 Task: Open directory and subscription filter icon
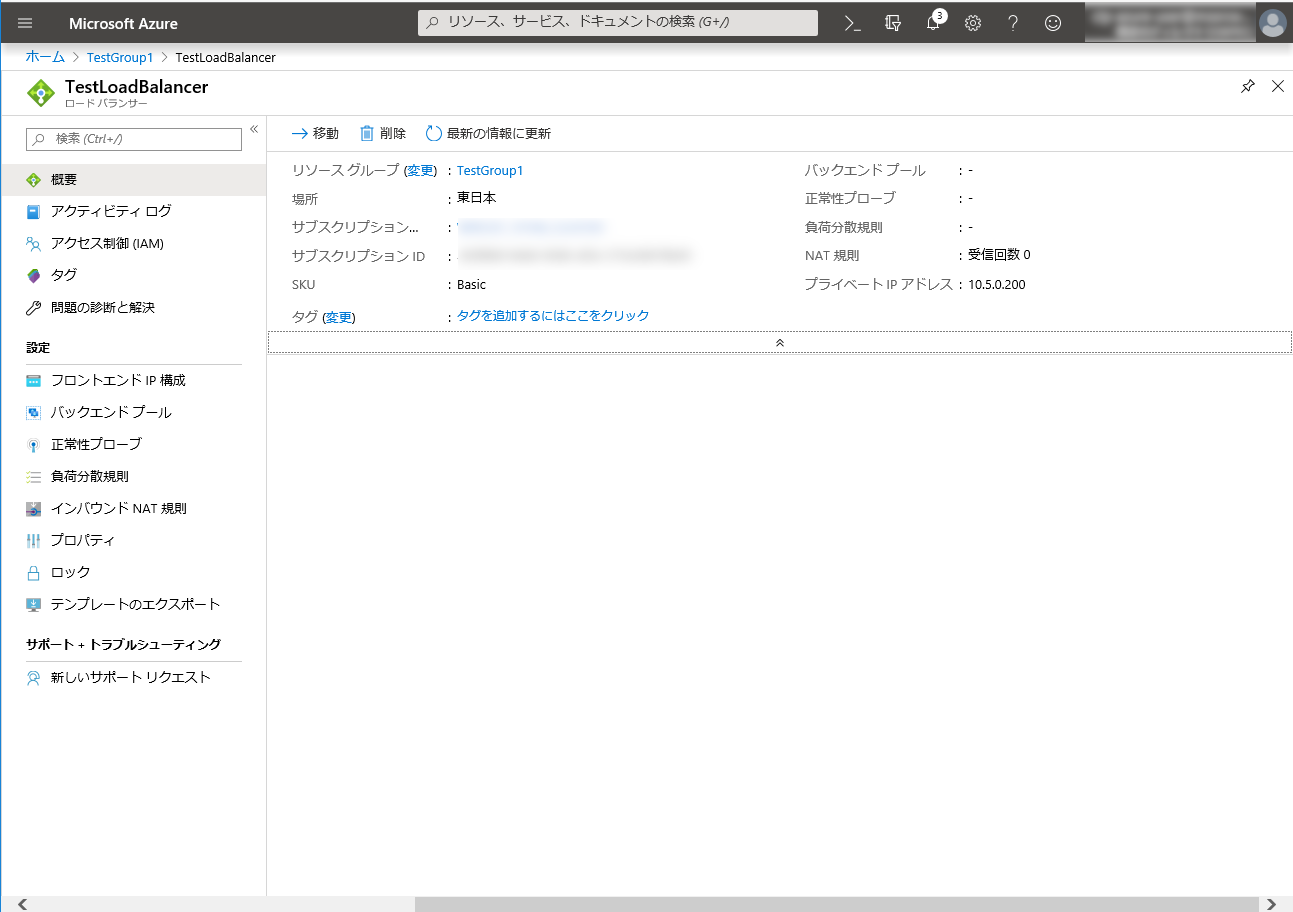[893, 23]
